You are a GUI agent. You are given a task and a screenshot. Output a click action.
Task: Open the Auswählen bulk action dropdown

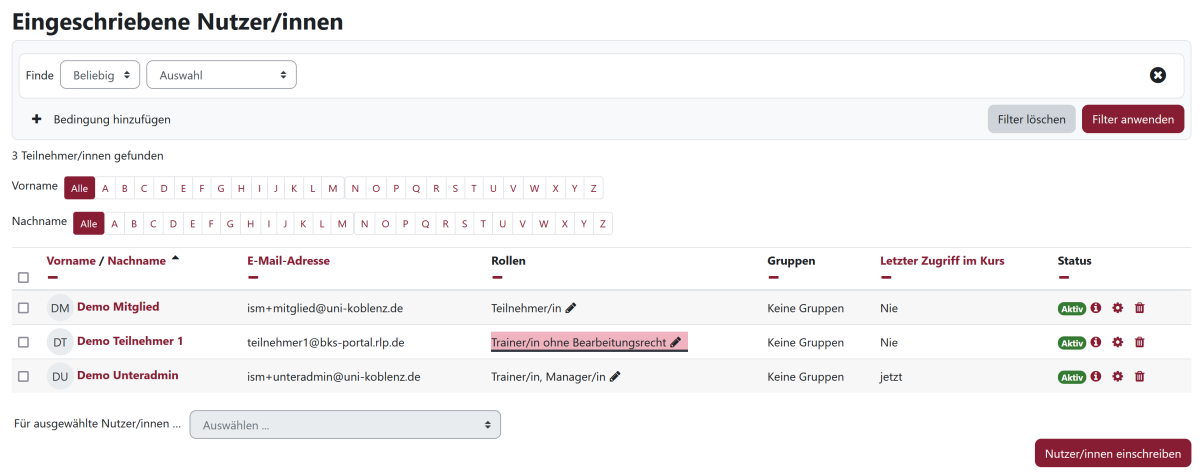pos(345,425)
